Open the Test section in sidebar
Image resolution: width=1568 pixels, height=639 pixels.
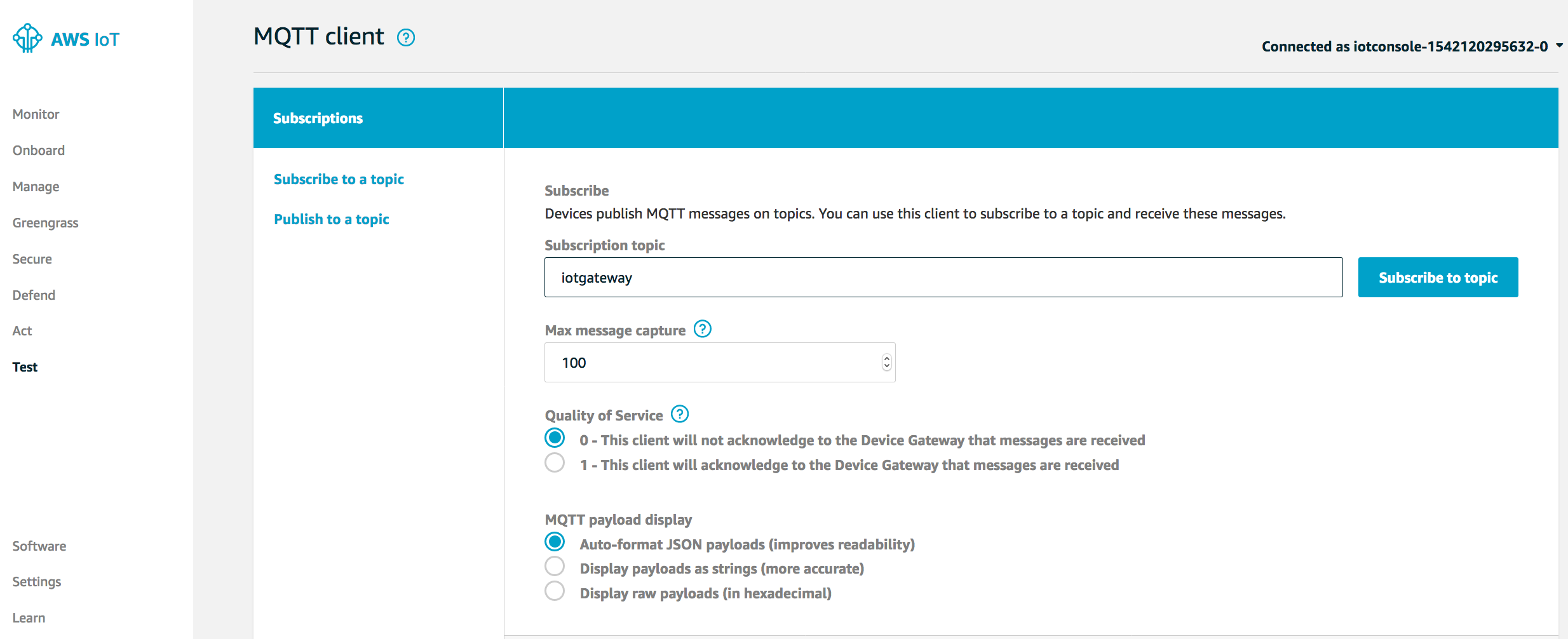click(x=25, y=367)
